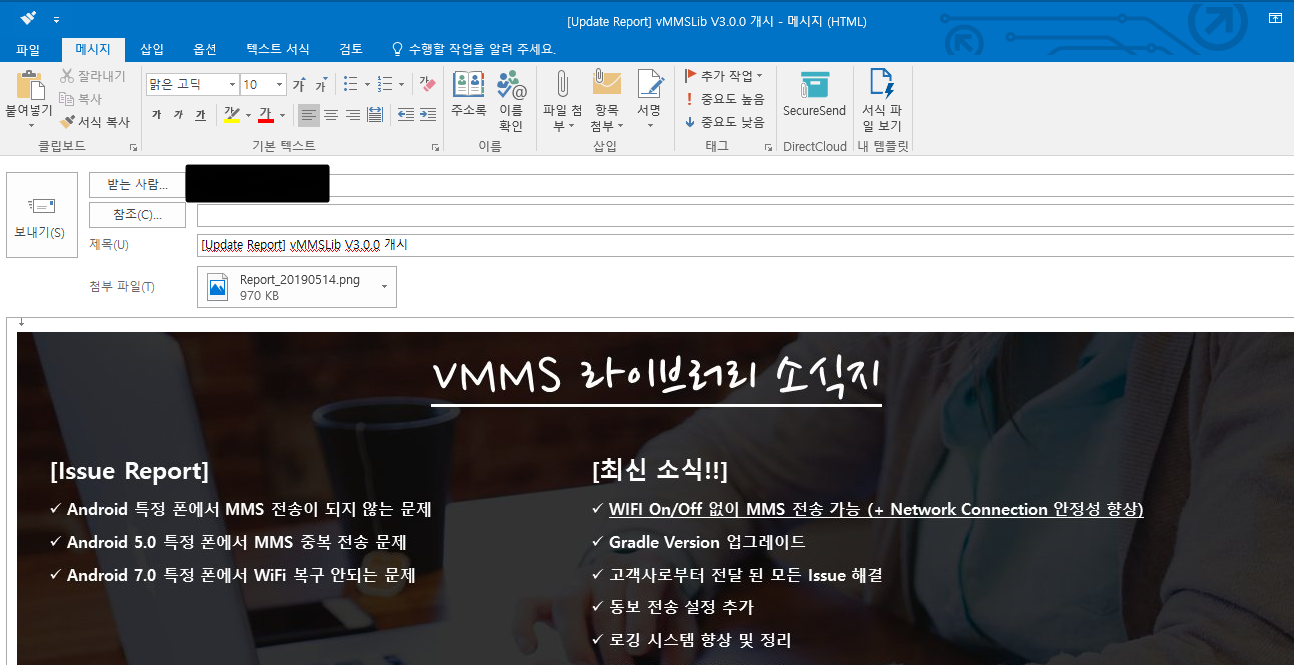This screenshot has height=665, width=1294.
Task: Click 'Gradle Version 업그레이드' text
Action: (707, 542)
